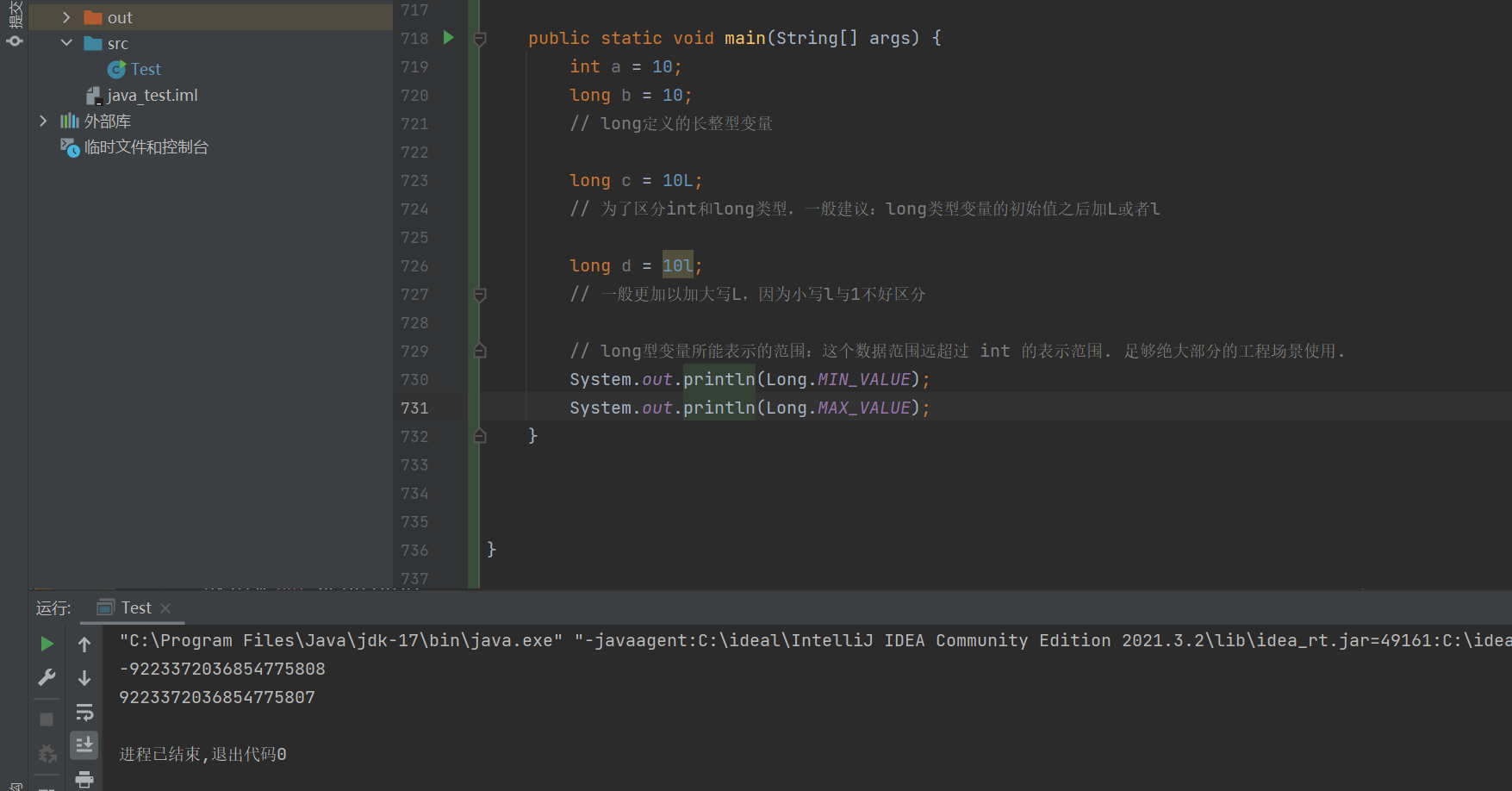Screen dimensions: 1512x791
Task: Select the 外部库 label
Action: click(x=108, y=121)
